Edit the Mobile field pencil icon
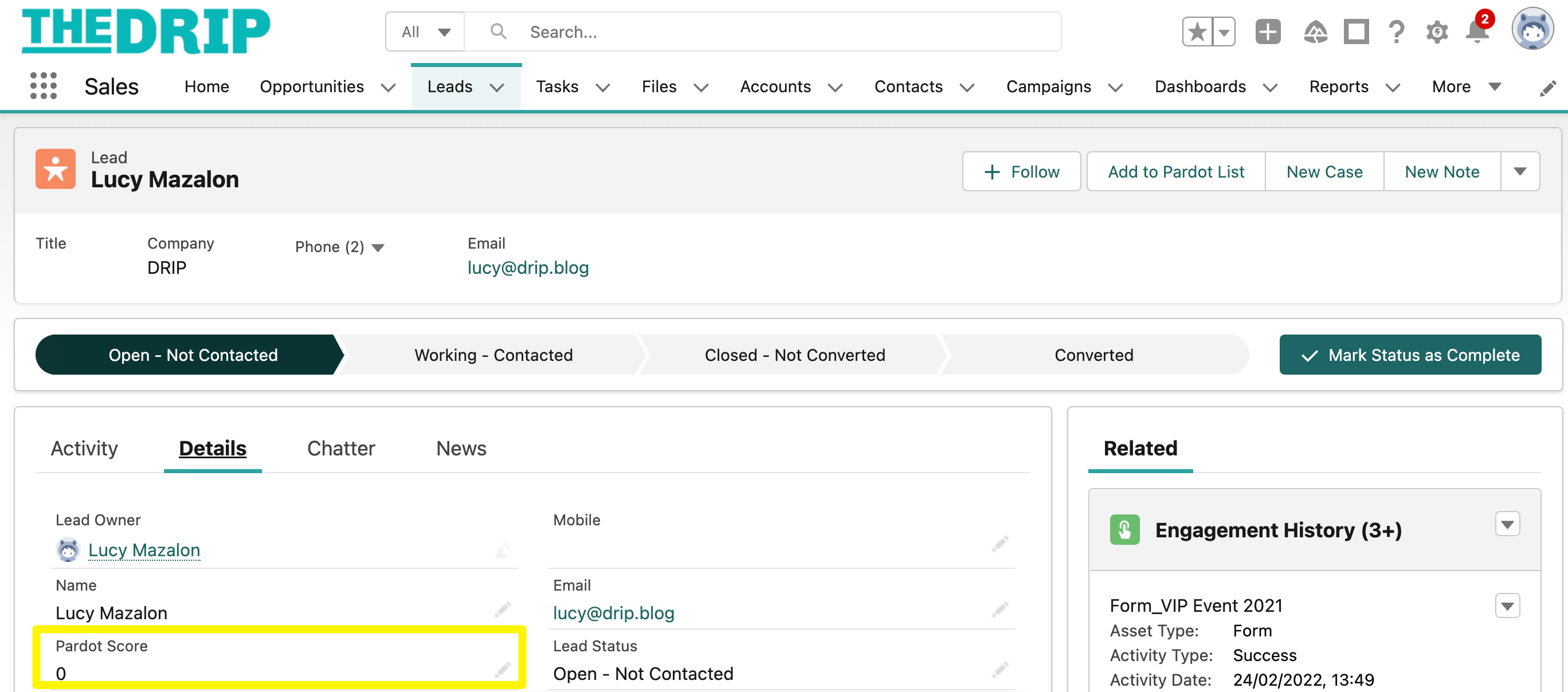This screenshot has width=1568, height=692. click(x=1000, y=544)
